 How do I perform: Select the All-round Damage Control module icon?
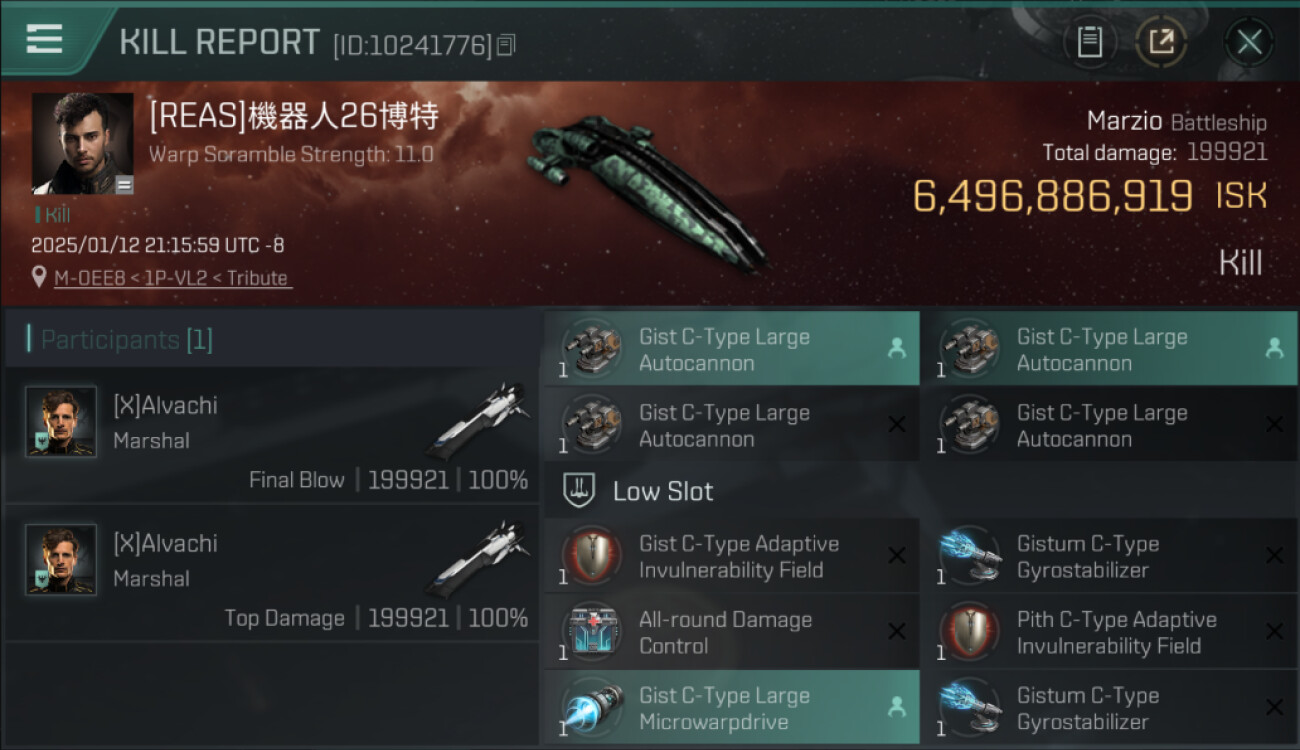pyautogui.click(x=591, y=632)
